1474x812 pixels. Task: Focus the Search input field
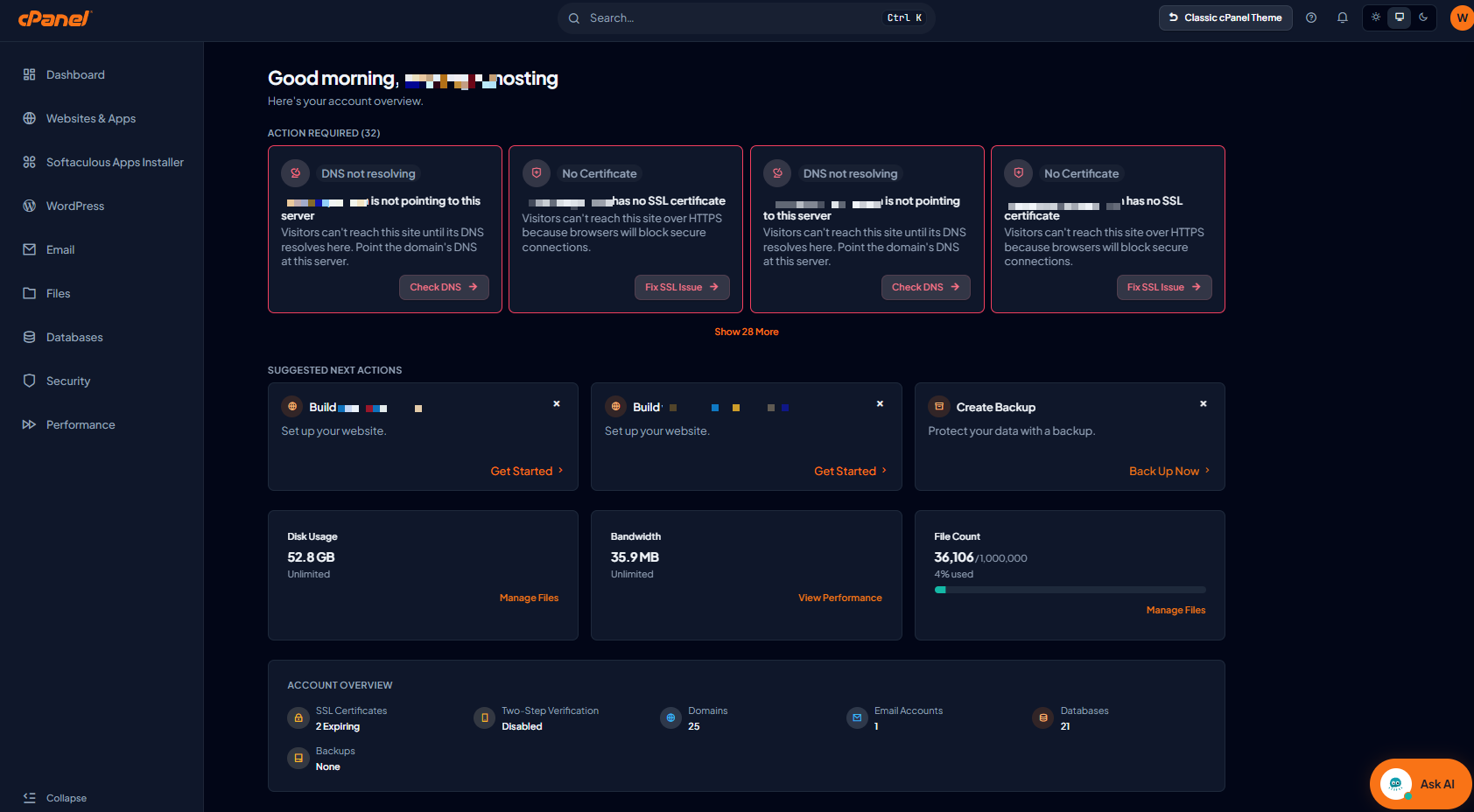coord(746,17)
